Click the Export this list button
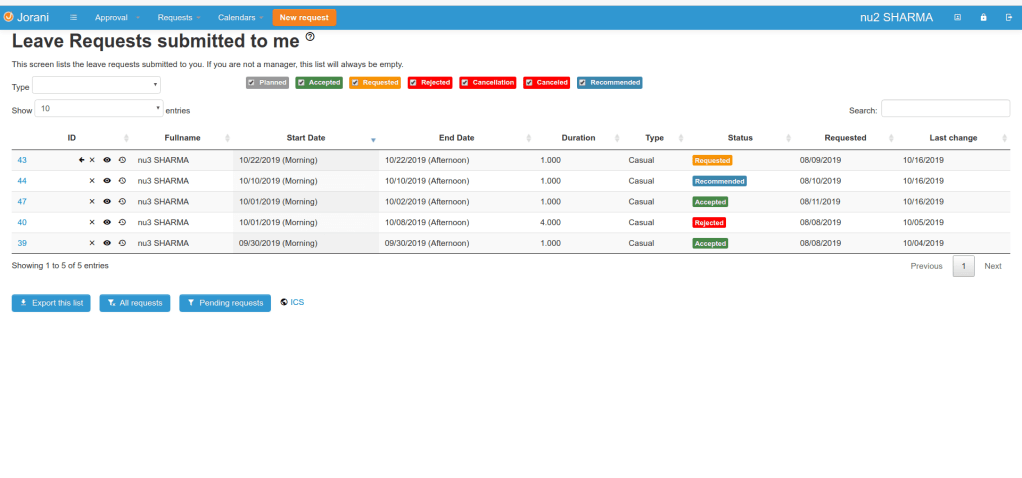1022x478 pixels. pos(51,303)
